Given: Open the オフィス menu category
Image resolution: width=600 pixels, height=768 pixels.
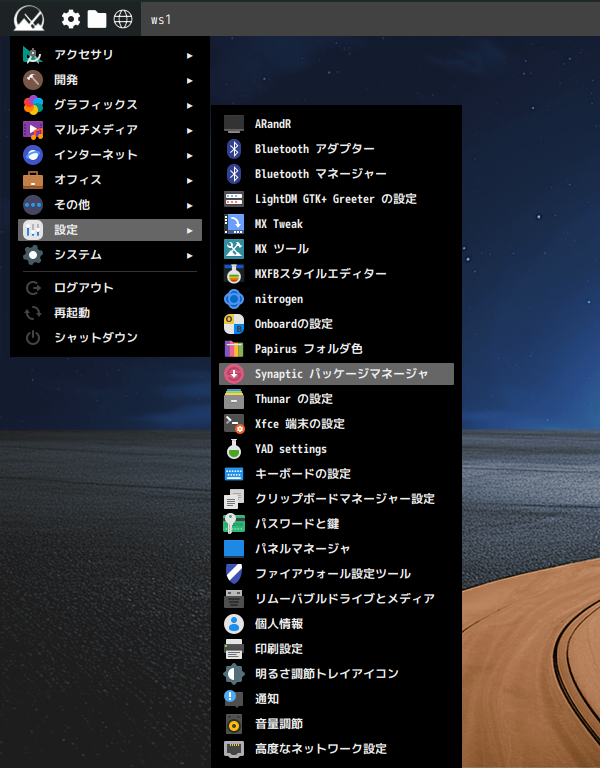Looking at the screenshot, I should coord(110,180).
